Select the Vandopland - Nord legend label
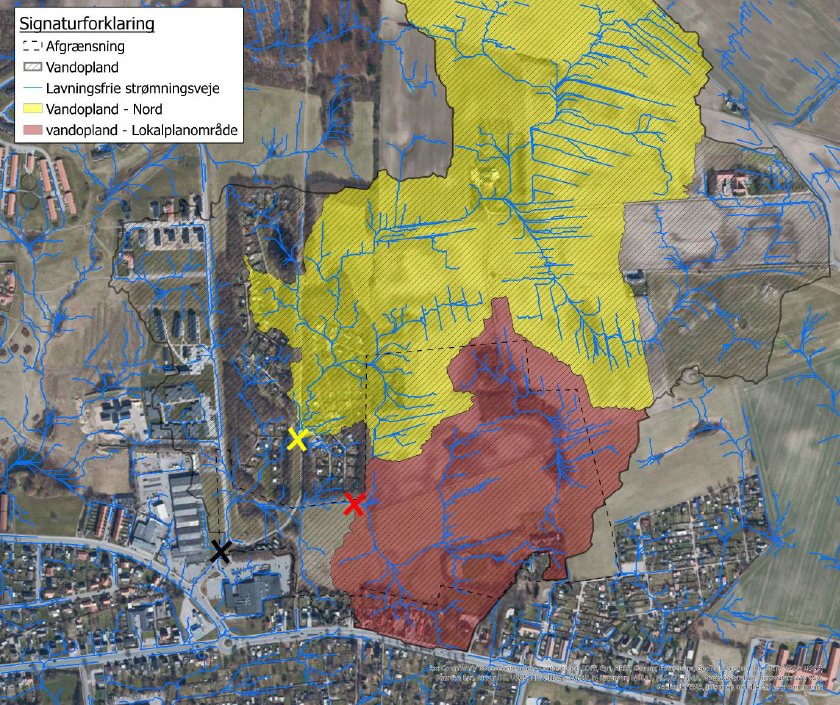Viewport: 840px width, 705px height. (x=108, y=111)
